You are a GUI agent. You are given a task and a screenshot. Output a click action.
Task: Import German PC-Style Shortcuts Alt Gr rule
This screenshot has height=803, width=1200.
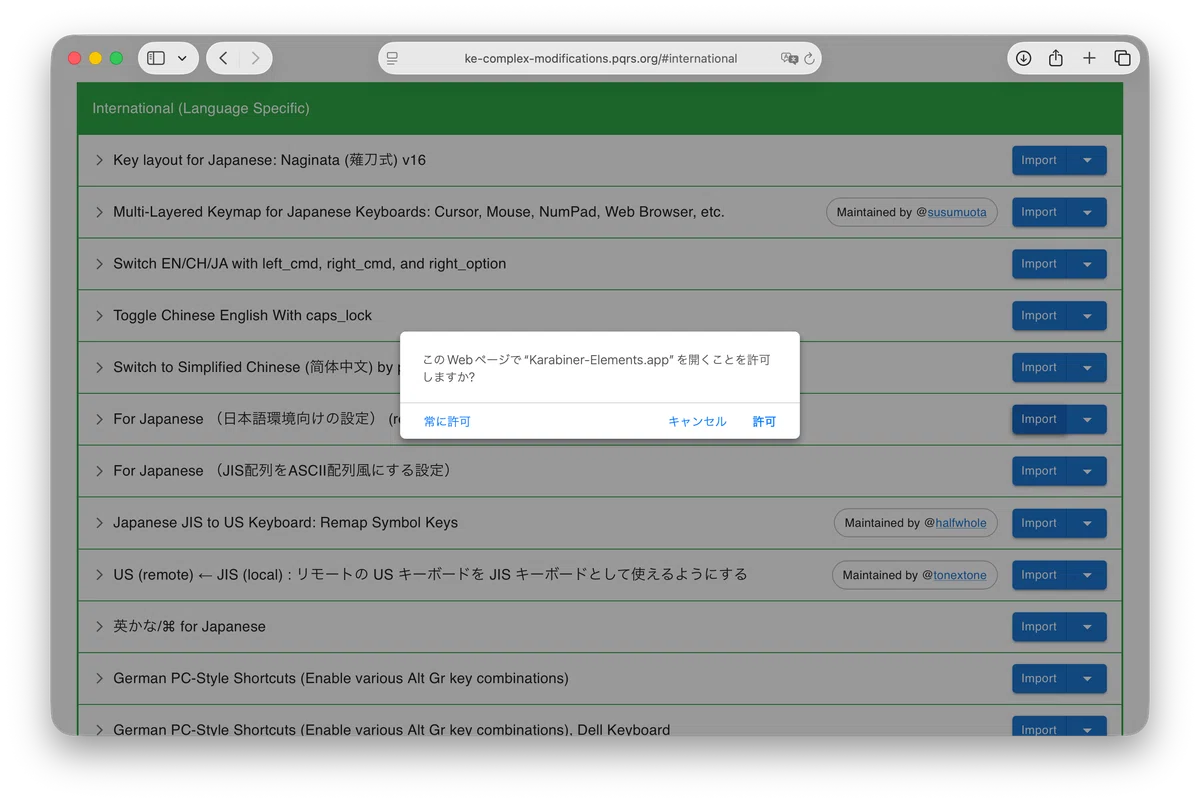[x=1039, y=678]
